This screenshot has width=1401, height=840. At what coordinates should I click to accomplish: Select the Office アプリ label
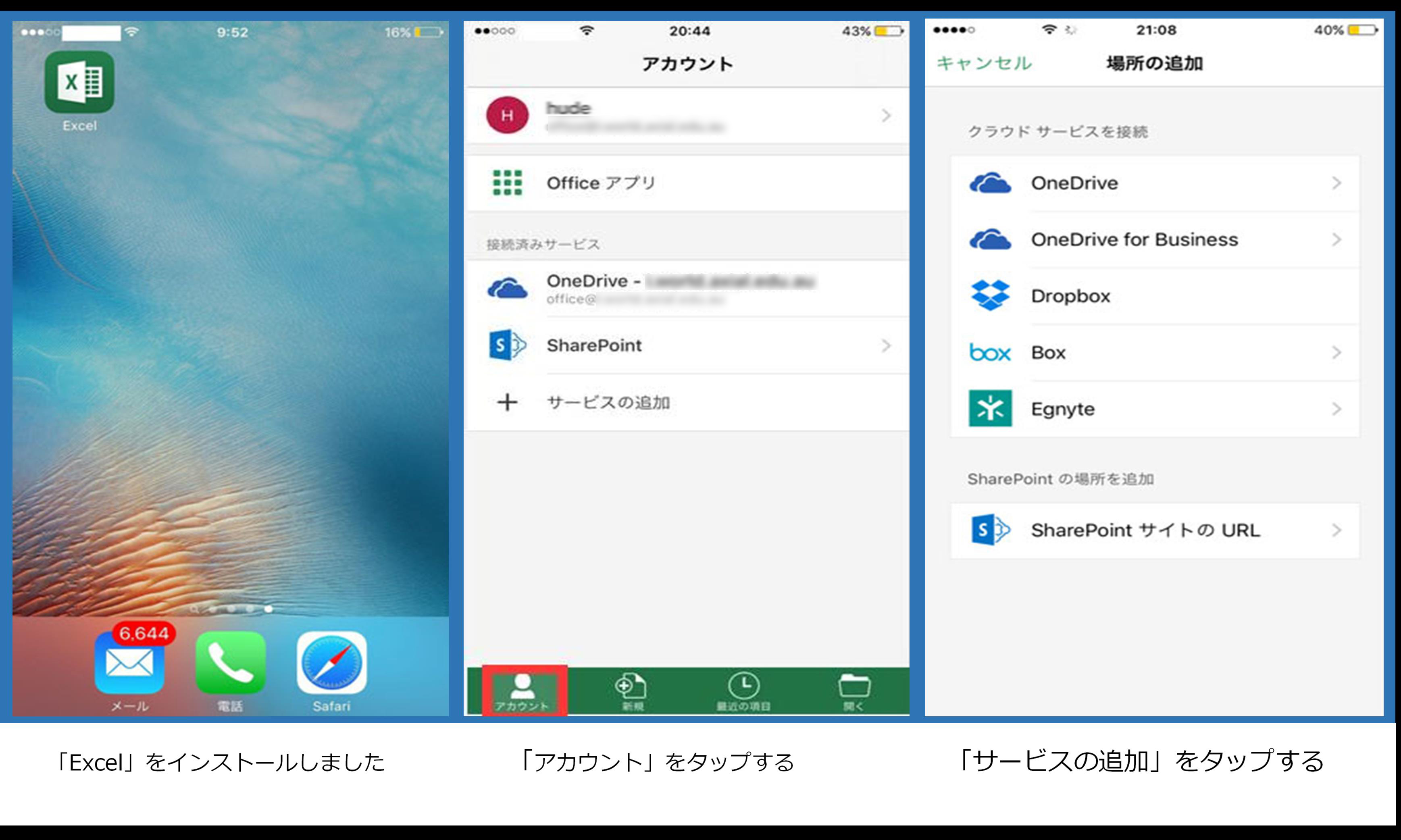(601, 183)
